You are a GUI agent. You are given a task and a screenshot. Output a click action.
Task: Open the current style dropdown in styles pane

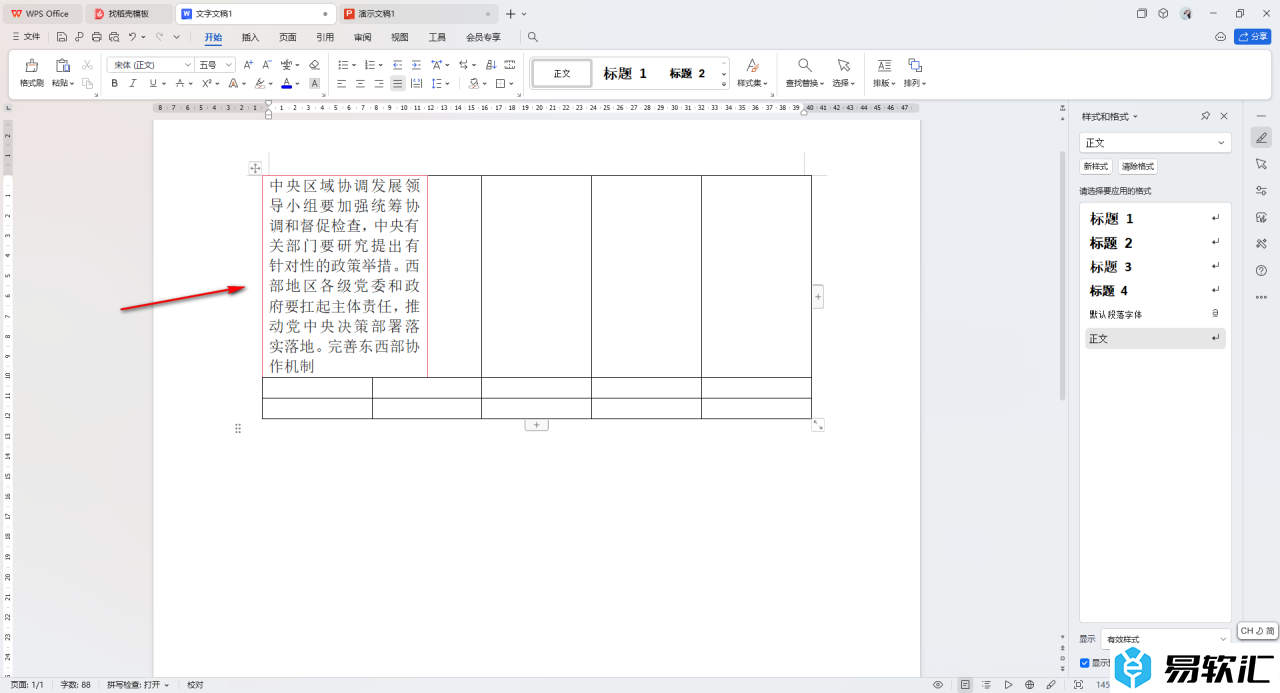tap(1155, 143)
